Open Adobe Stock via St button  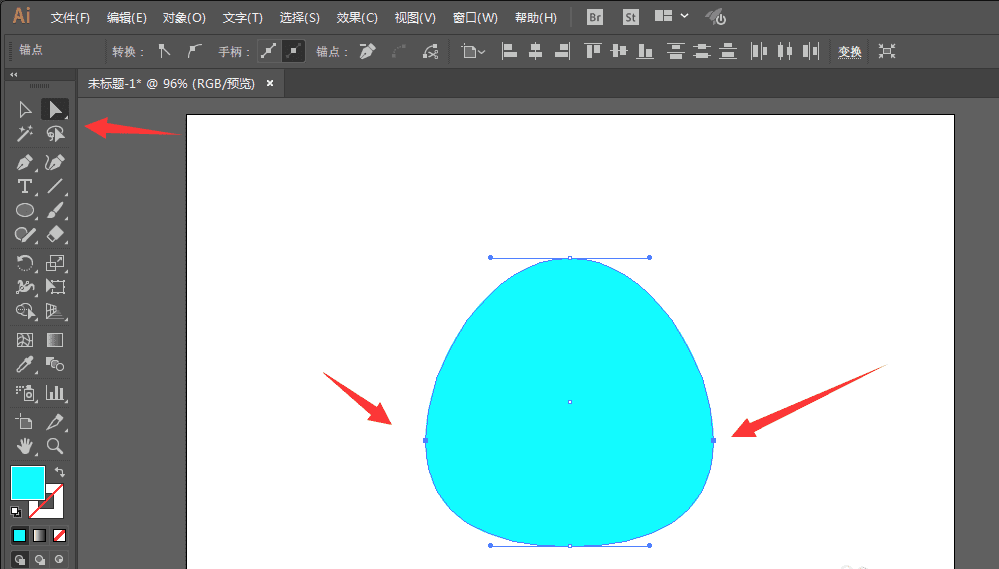[630, 17]
